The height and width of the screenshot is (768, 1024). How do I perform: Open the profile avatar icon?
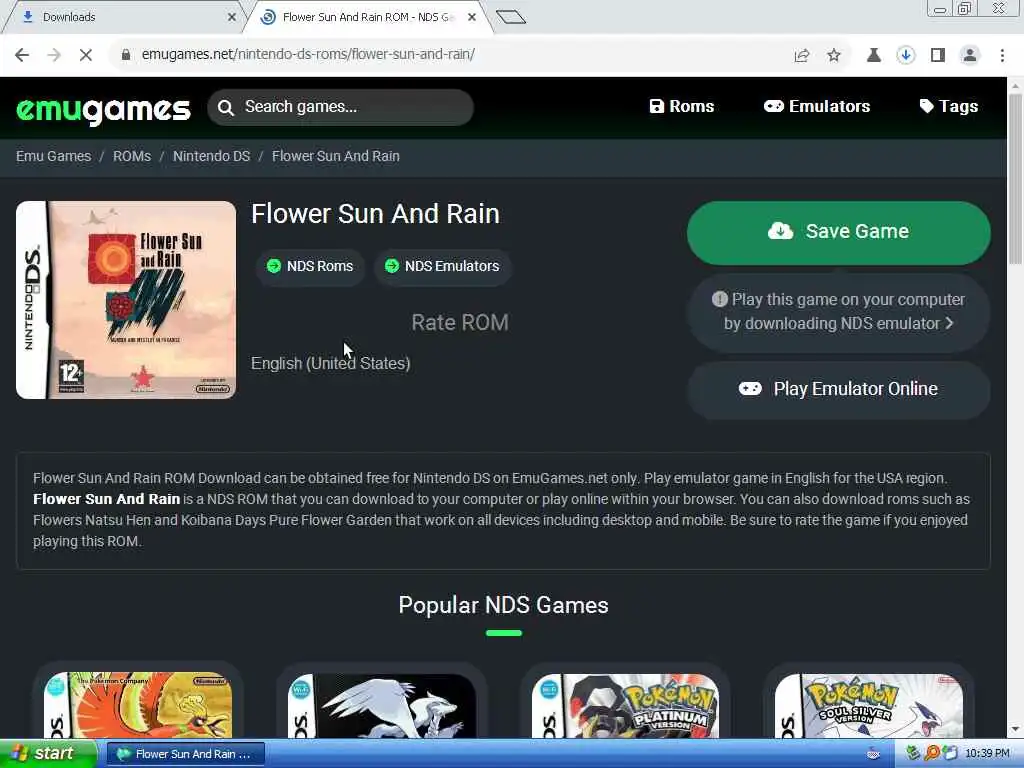pyautogui.click(x=970, y=56)
